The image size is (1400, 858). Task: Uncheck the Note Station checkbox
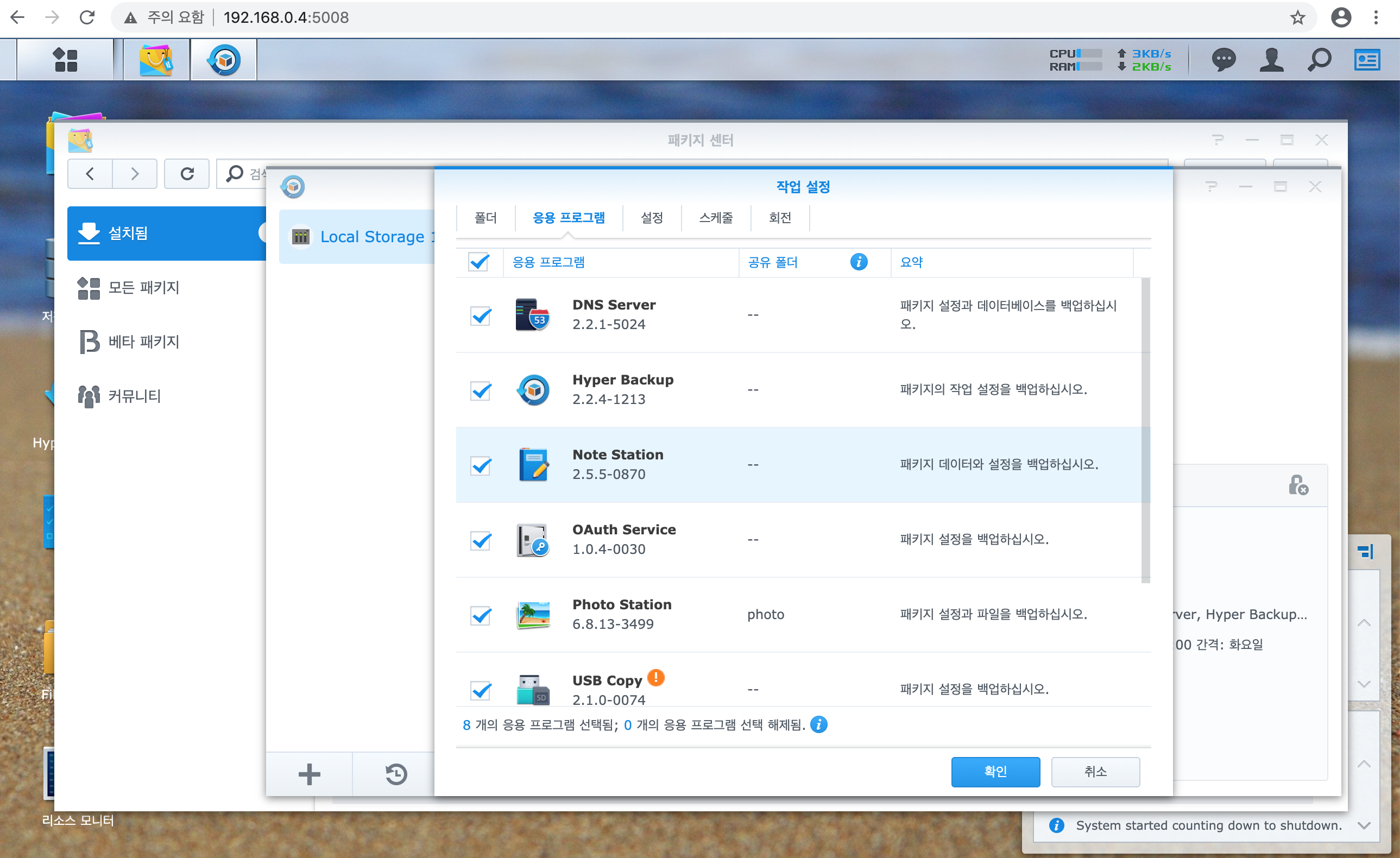click(x=481, y=465)
